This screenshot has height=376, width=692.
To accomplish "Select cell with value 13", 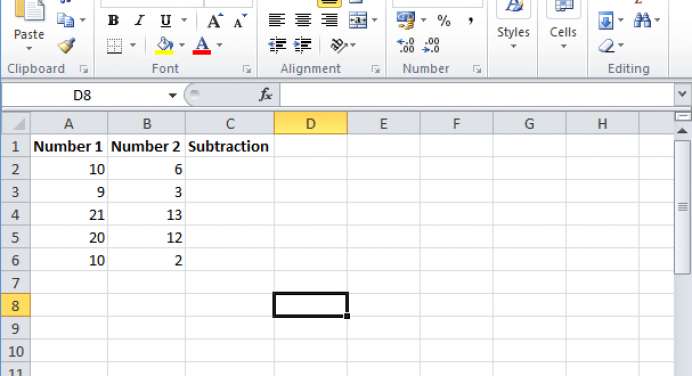I will click(147, 214).
